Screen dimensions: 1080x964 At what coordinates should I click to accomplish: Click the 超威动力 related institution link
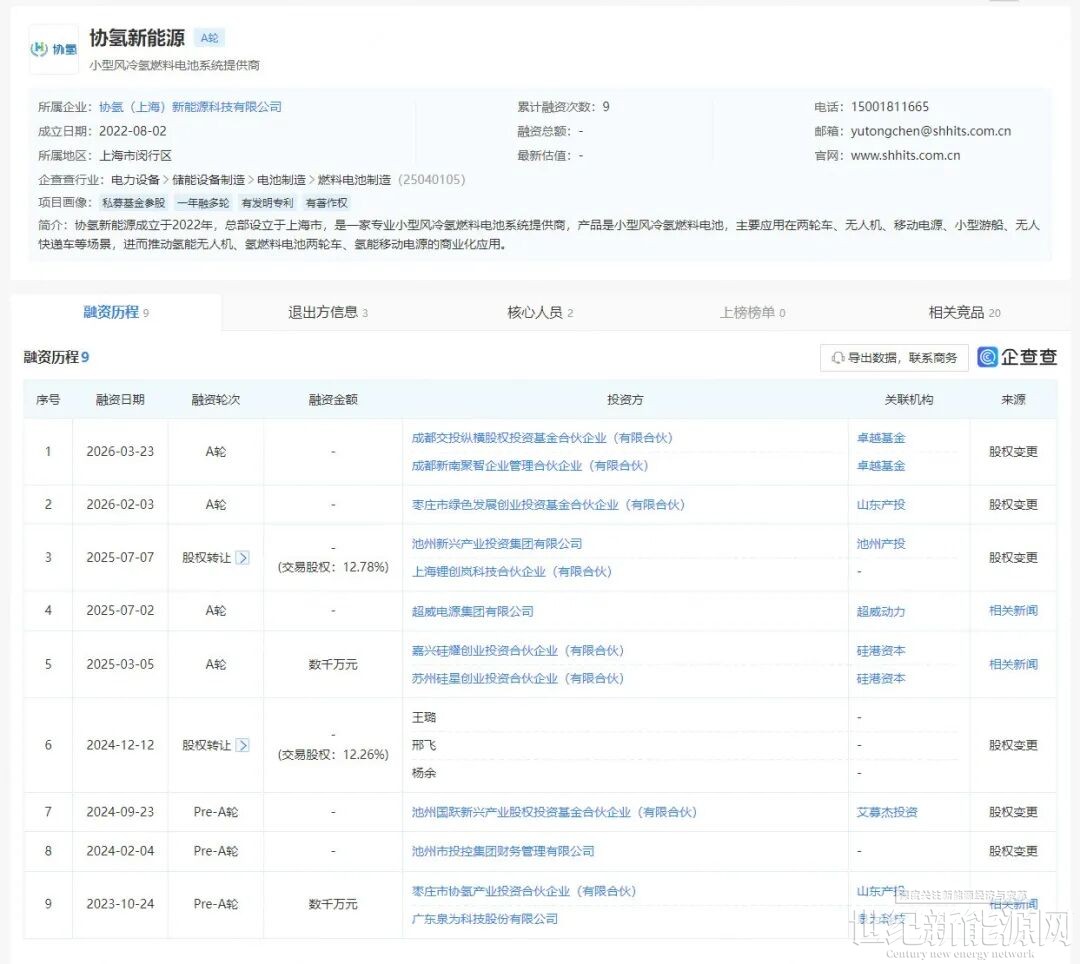pos(880,611)
